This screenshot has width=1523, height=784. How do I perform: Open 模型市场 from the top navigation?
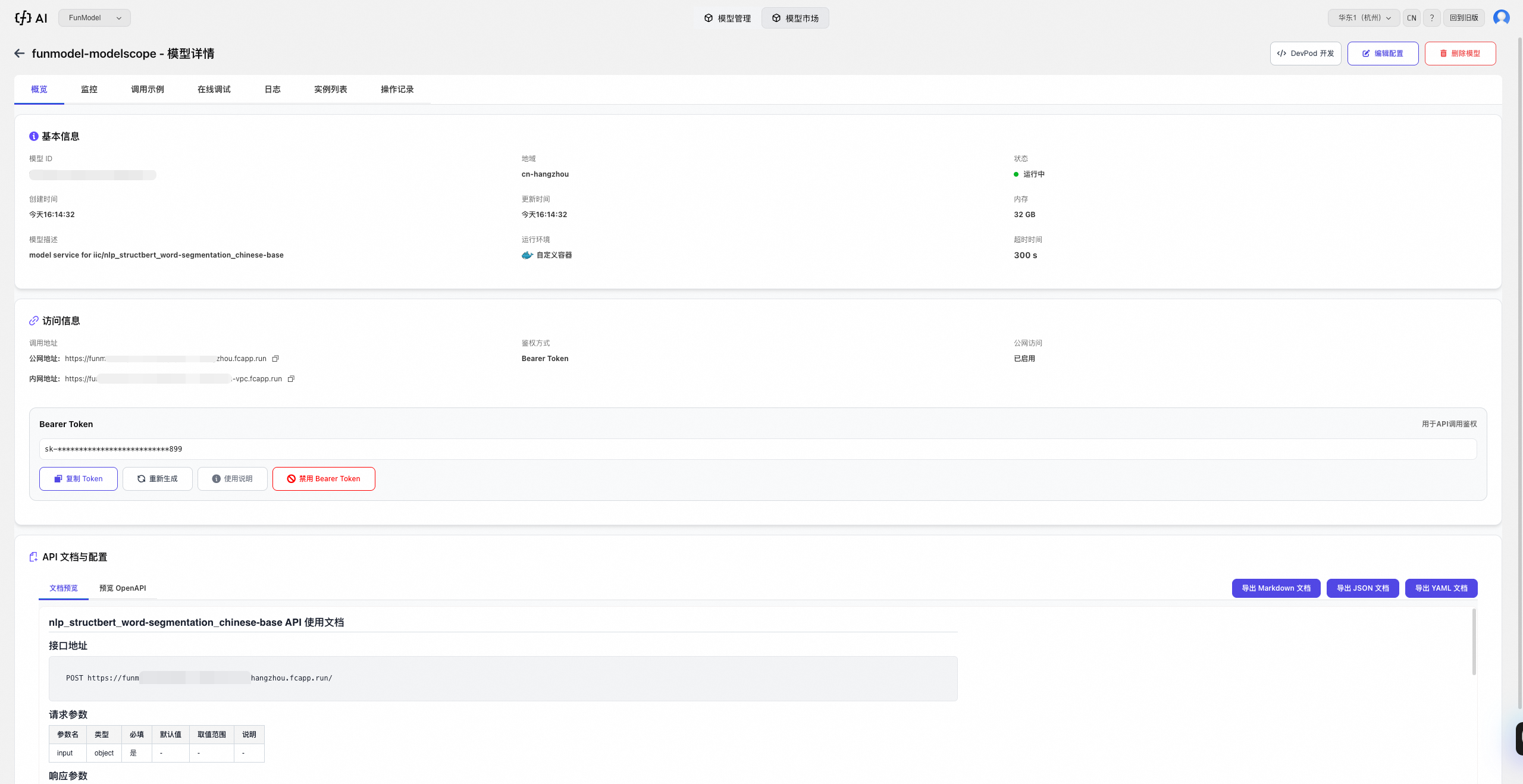pos(795,18)
